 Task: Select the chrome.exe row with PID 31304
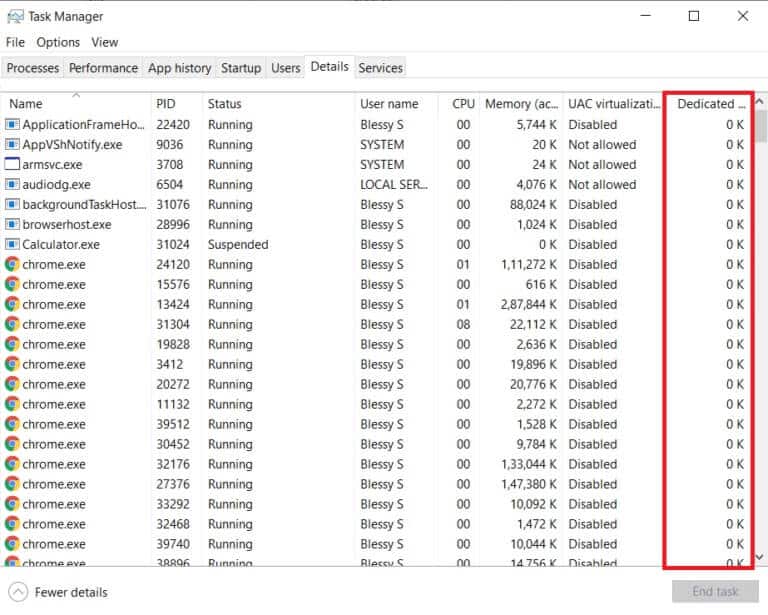200,325
